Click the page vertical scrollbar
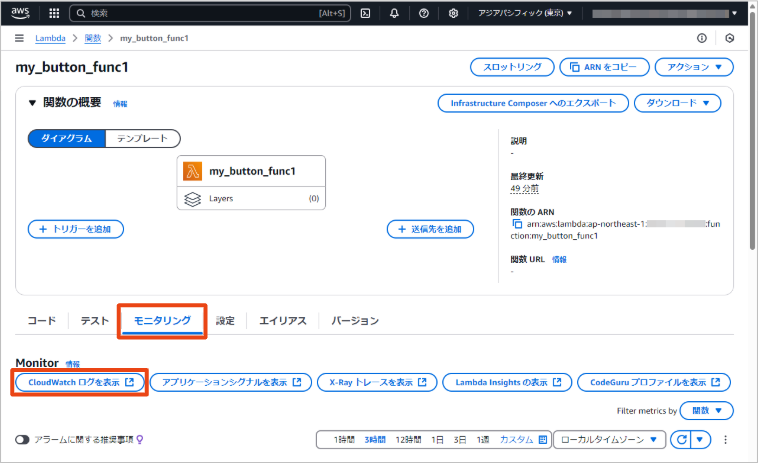Image resolution: width=758 pixels, height=463 pixels. click(752, 130)
